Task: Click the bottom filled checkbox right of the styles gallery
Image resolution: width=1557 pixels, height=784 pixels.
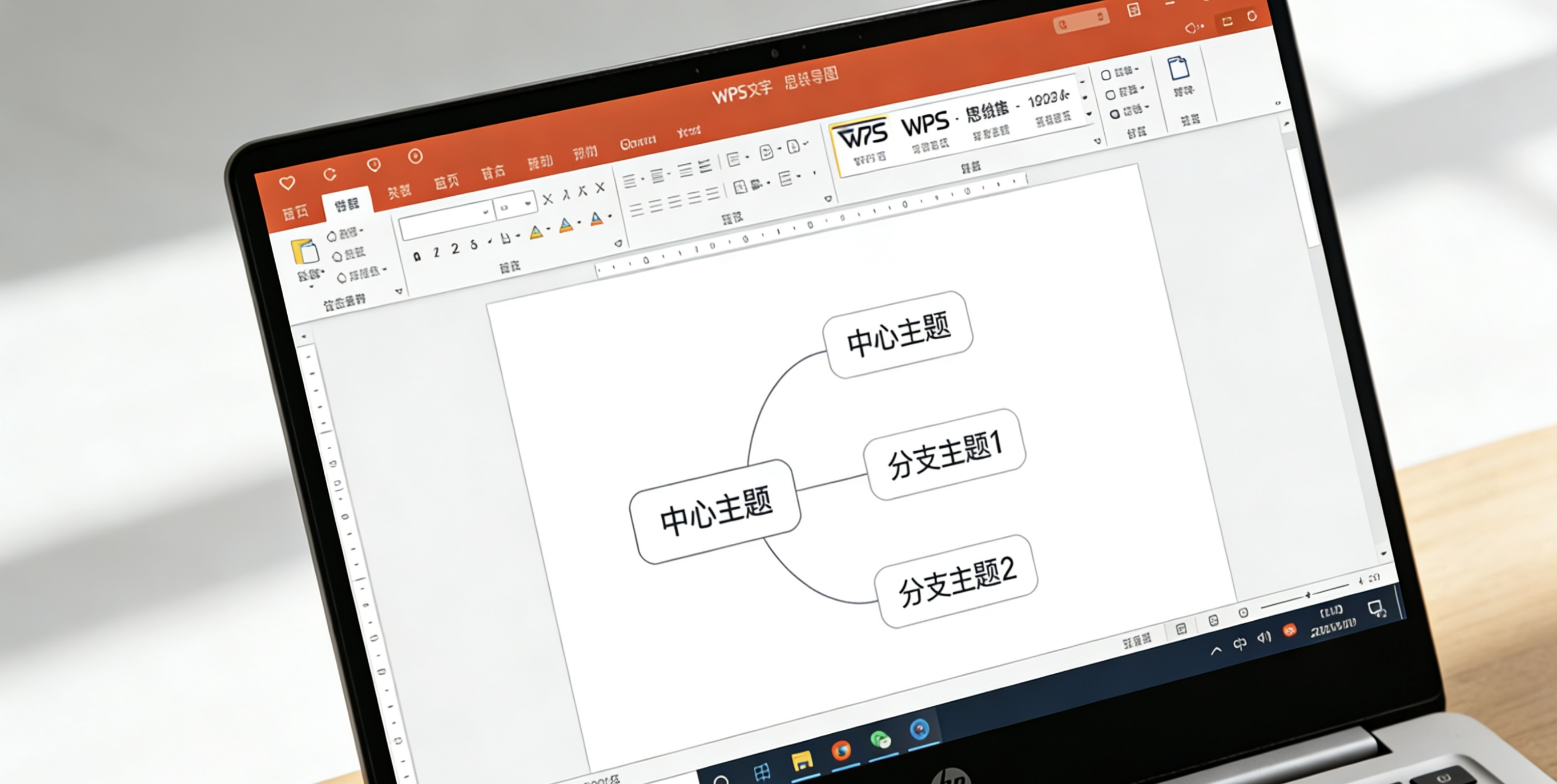Action: (x=1115, y=114)
